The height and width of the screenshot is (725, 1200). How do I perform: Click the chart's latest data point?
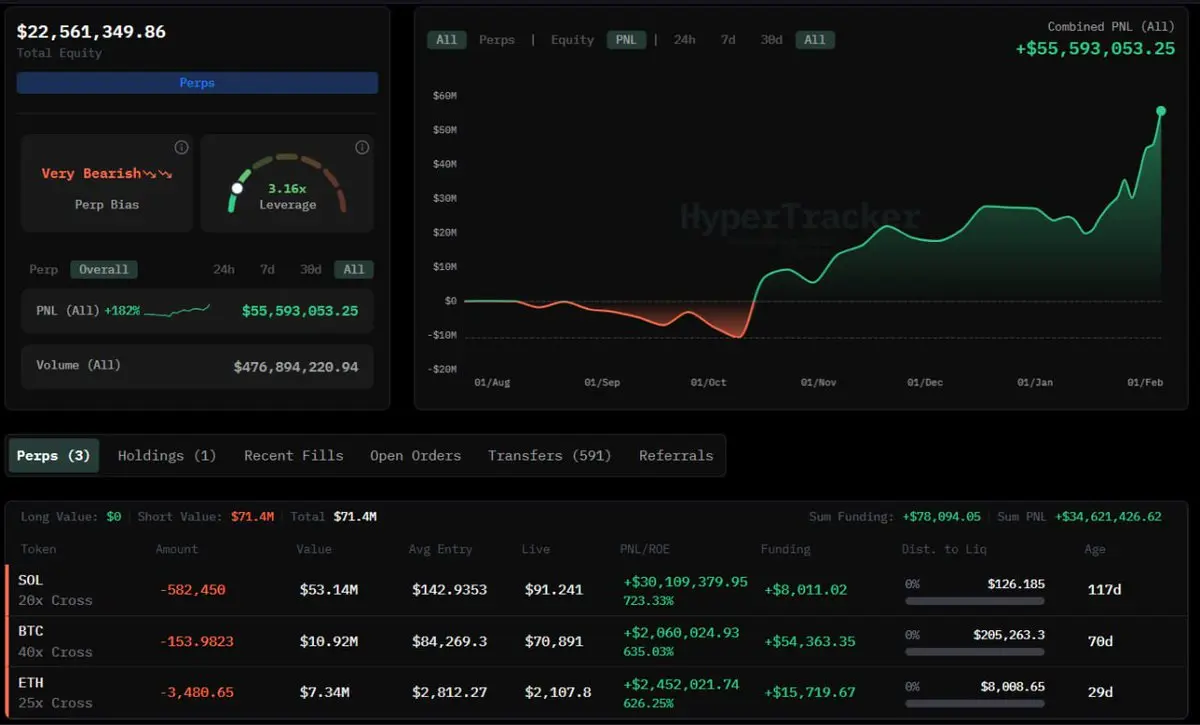pyautogui.click(x=1161, y=111)
